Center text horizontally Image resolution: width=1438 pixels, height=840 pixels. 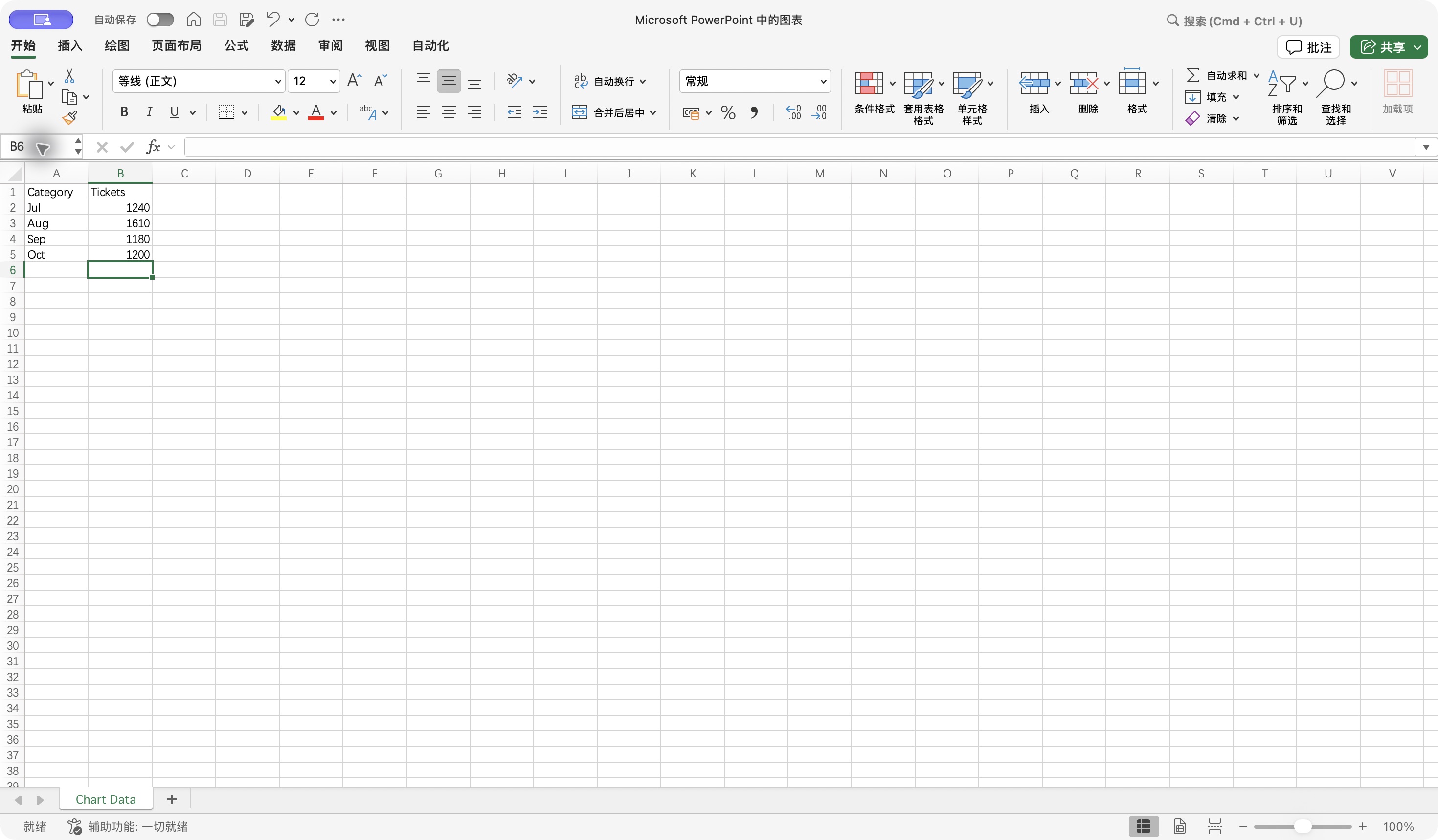tap(449, 112)
